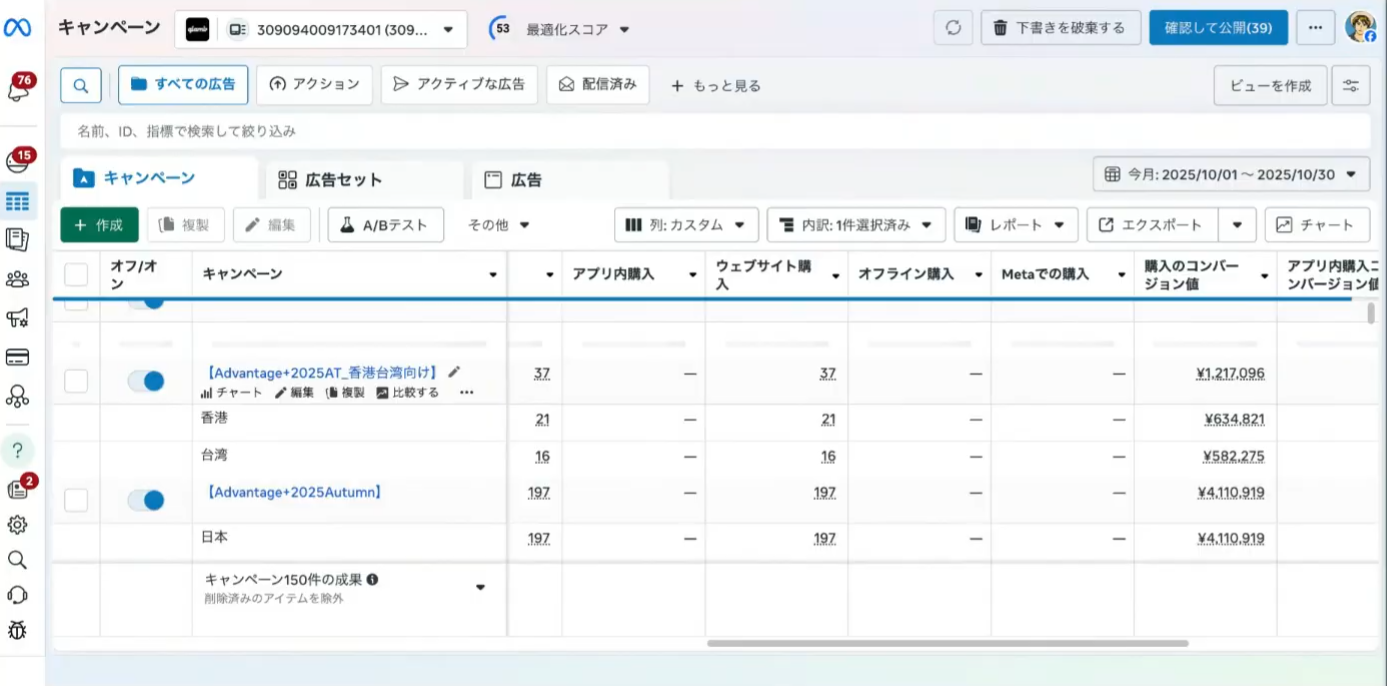
Task: Click the Meta logo icon
Action: click(x=17, y=28)
